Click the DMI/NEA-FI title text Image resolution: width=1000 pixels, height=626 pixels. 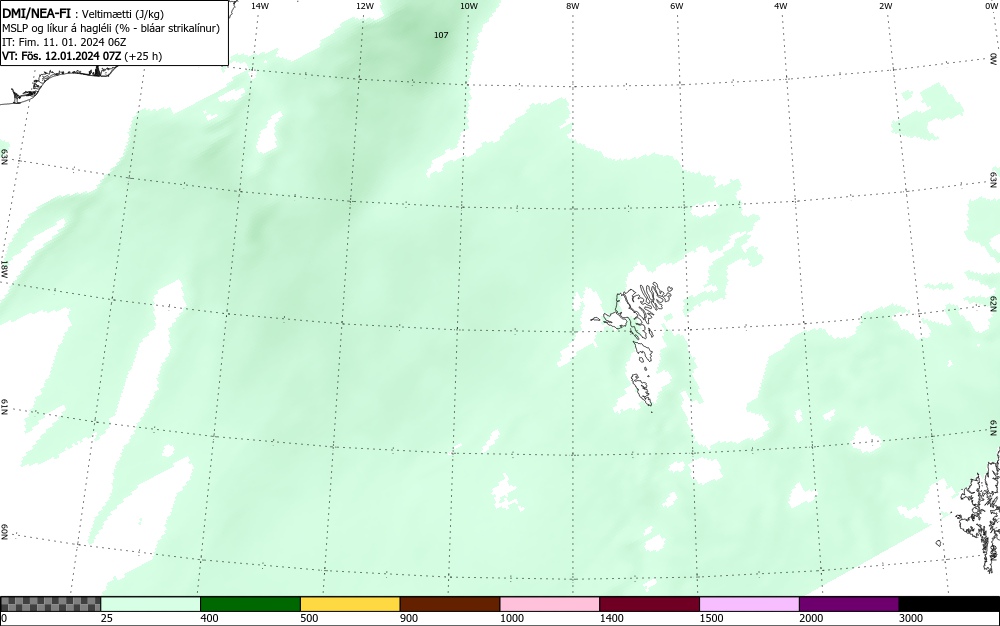click(x=36, y=13)
